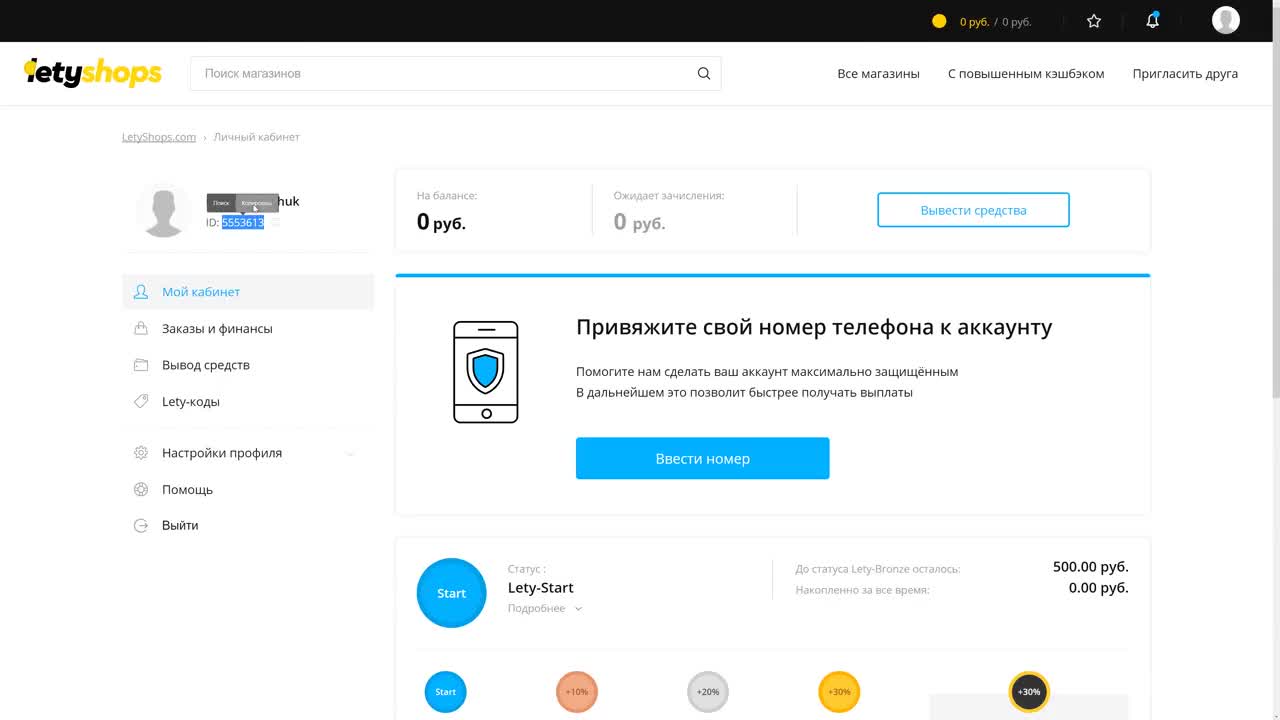The width and height of the screenshot is (1280, 720).
Task: Log out via Выйти
Action: (180, 525)
